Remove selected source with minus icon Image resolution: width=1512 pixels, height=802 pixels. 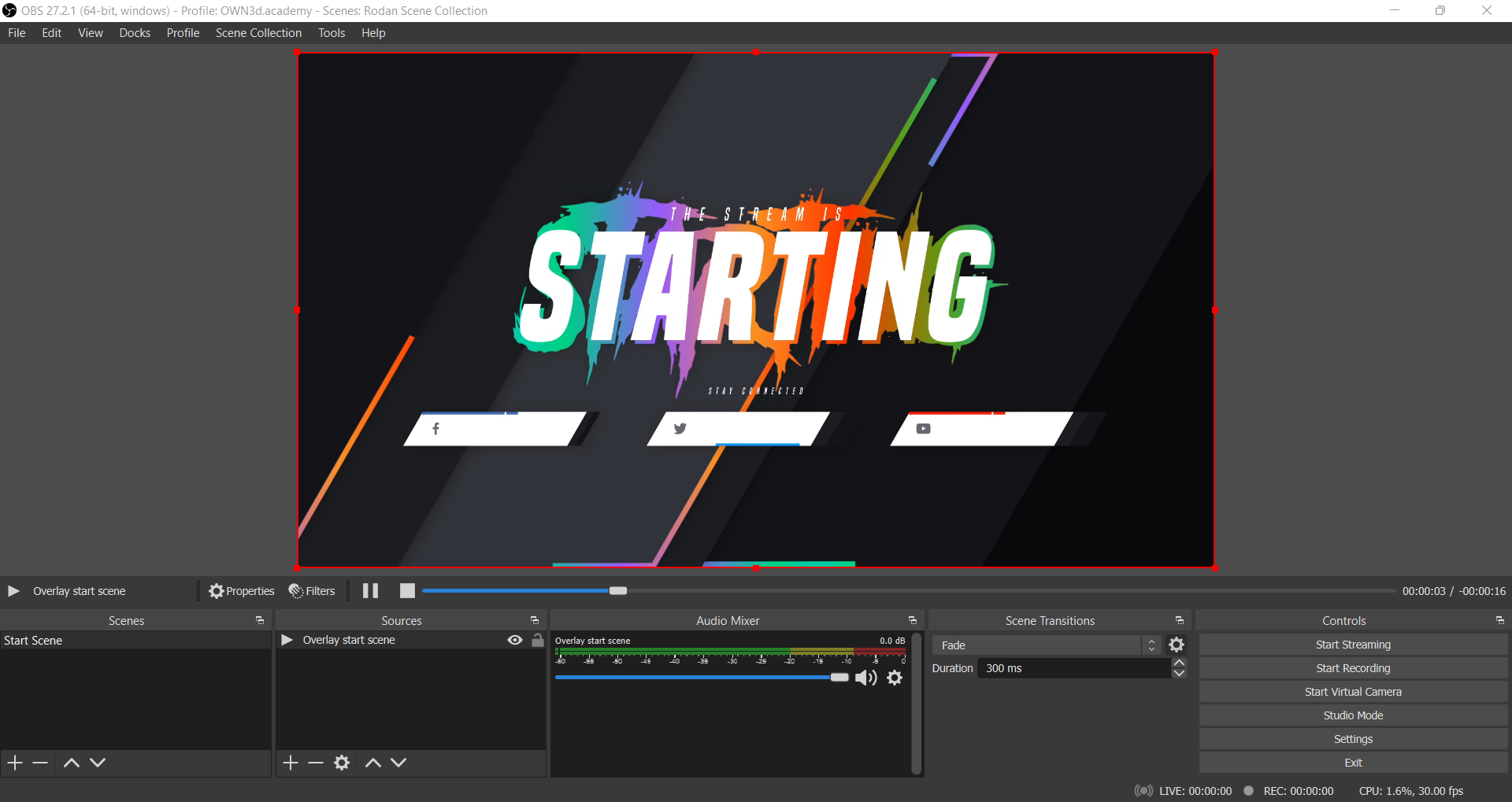[x=316, y=763]
